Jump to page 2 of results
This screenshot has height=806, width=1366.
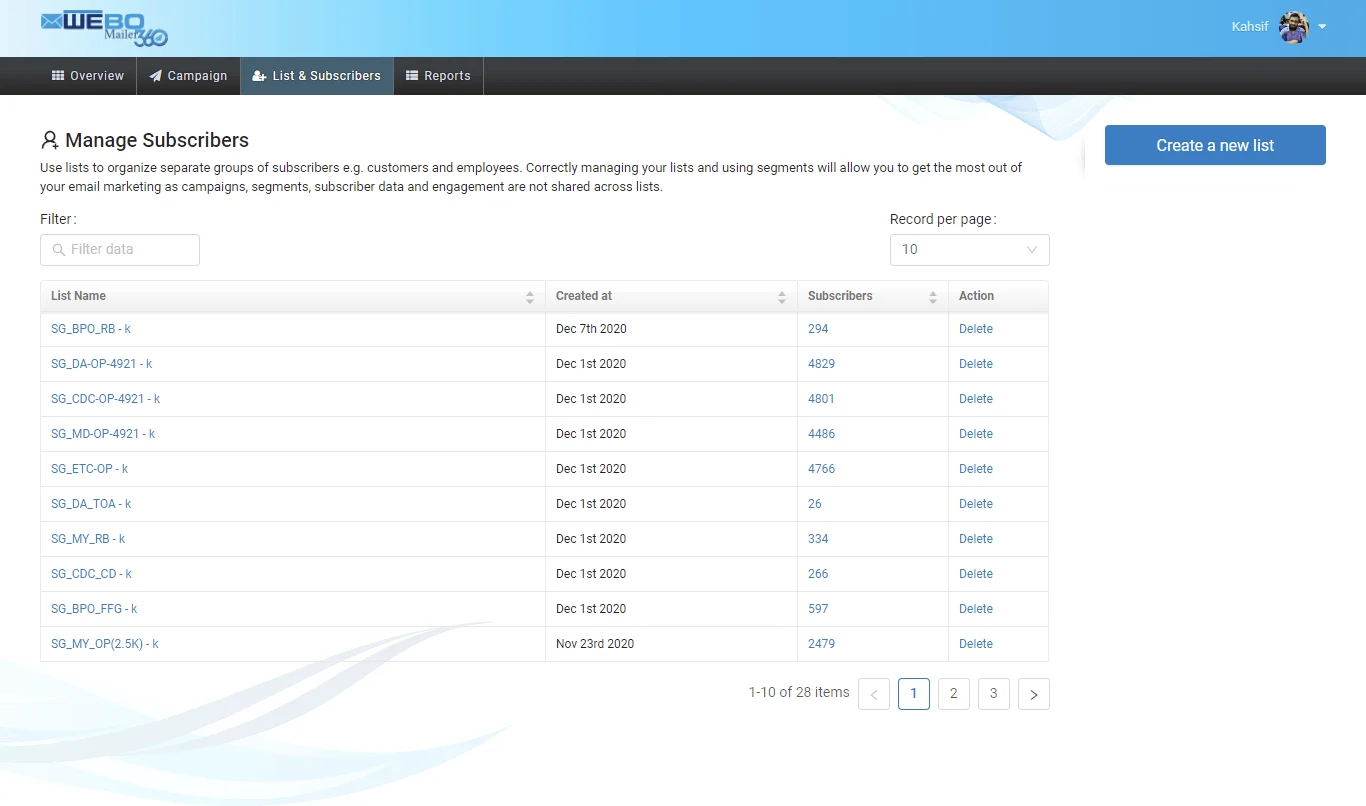[953, 694]
